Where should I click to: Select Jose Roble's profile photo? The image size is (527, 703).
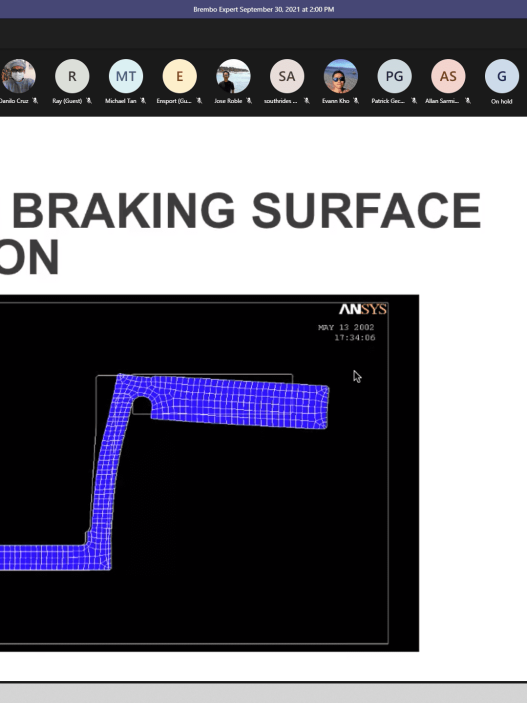point(233,76)
